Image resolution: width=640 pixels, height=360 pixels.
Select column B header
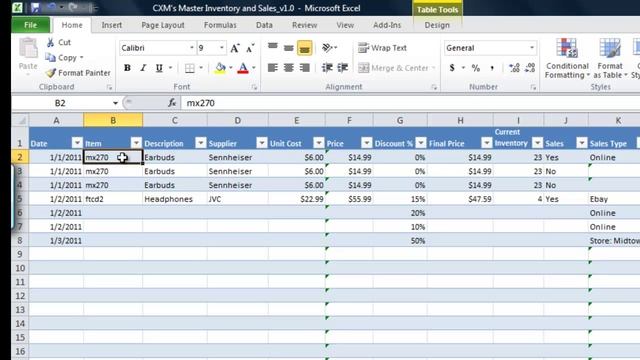113,120
